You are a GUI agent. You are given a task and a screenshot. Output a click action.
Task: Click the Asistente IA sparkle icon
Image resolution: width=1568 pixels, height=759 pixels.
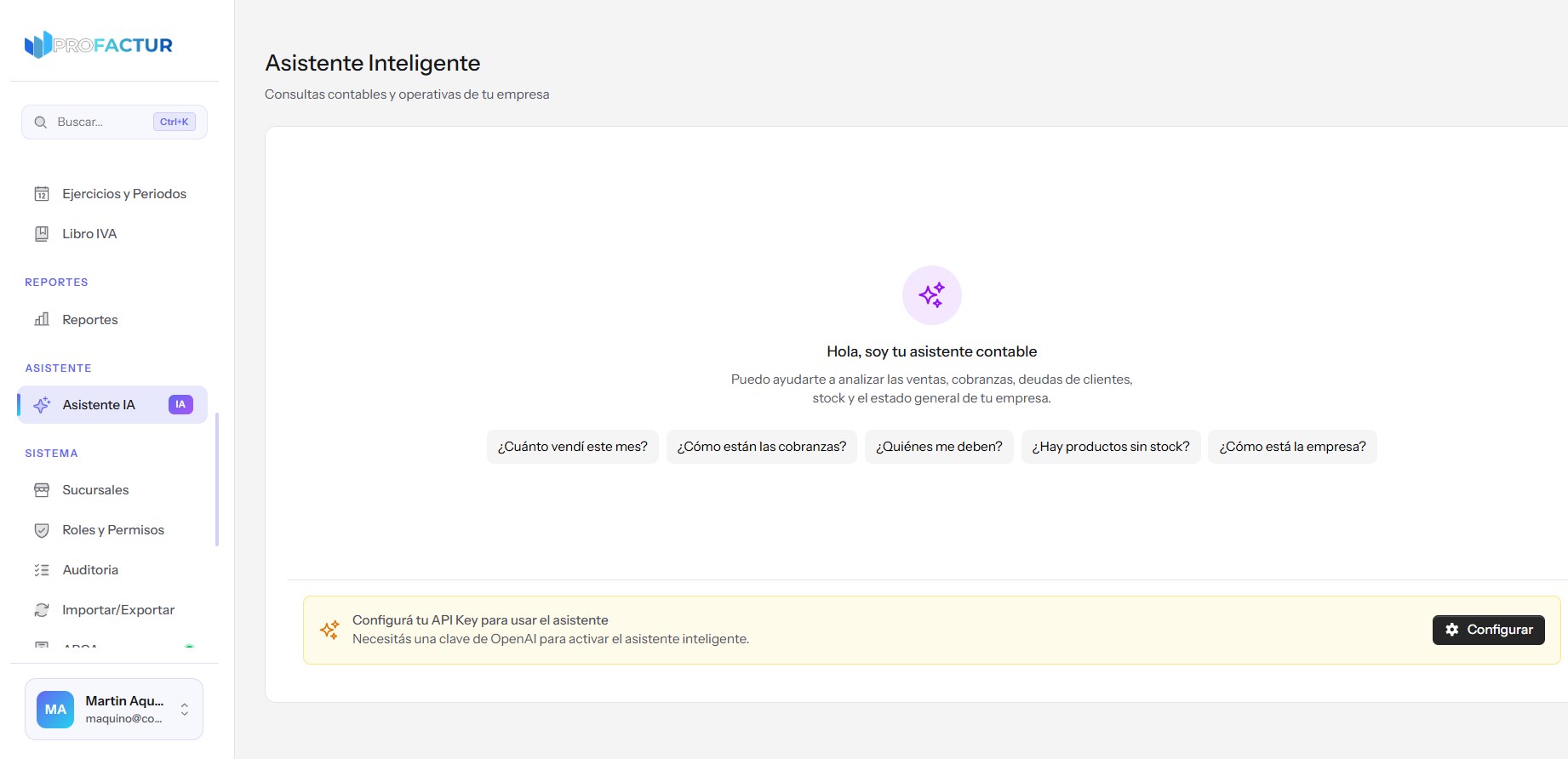(x=42, y=405)
